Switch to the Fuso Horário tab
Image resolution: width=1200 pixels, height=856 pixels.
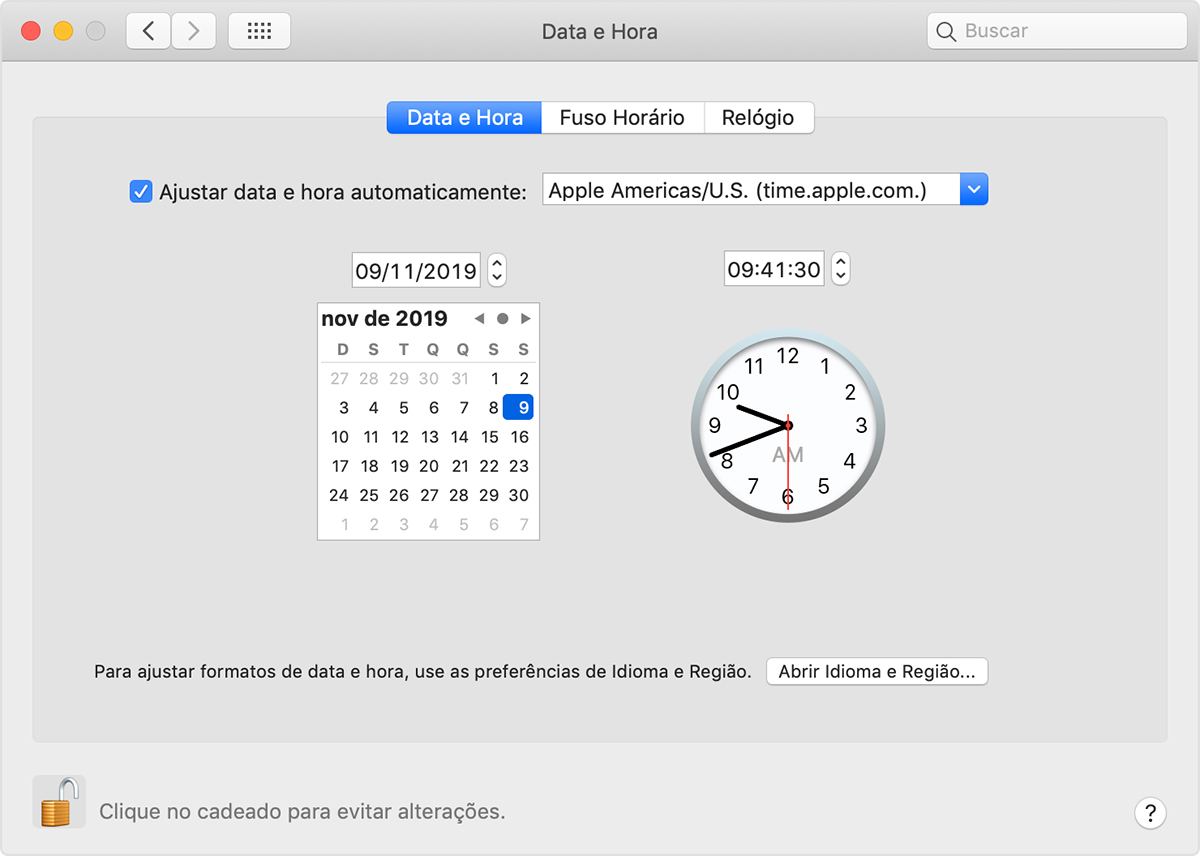click(622, 118)
